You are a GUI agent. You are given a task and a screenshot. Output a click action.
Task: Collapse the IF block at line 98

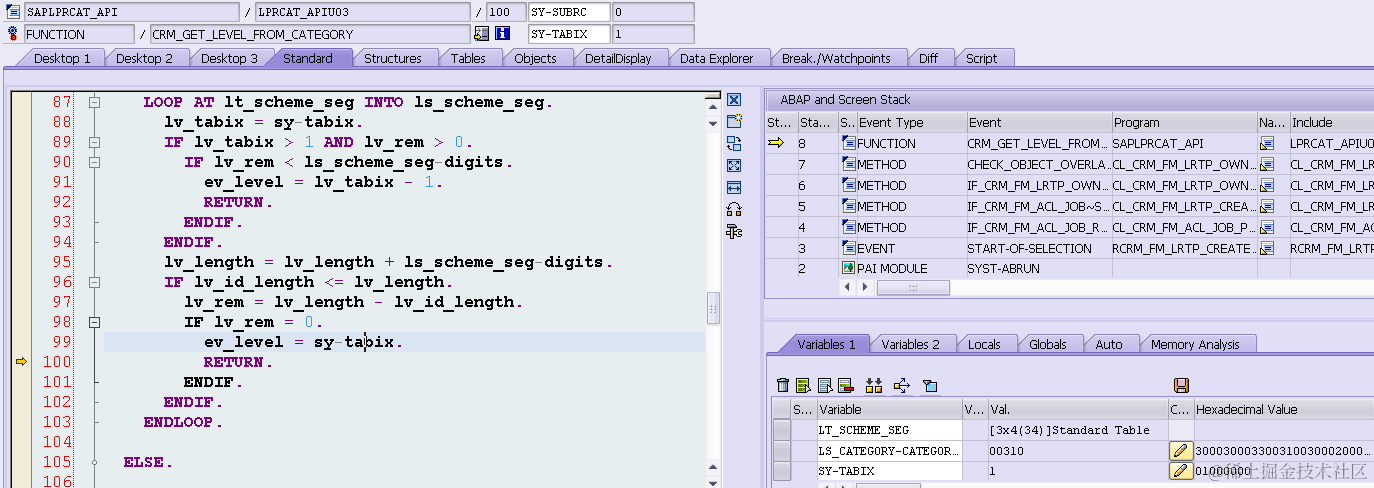tap(94, 322)
